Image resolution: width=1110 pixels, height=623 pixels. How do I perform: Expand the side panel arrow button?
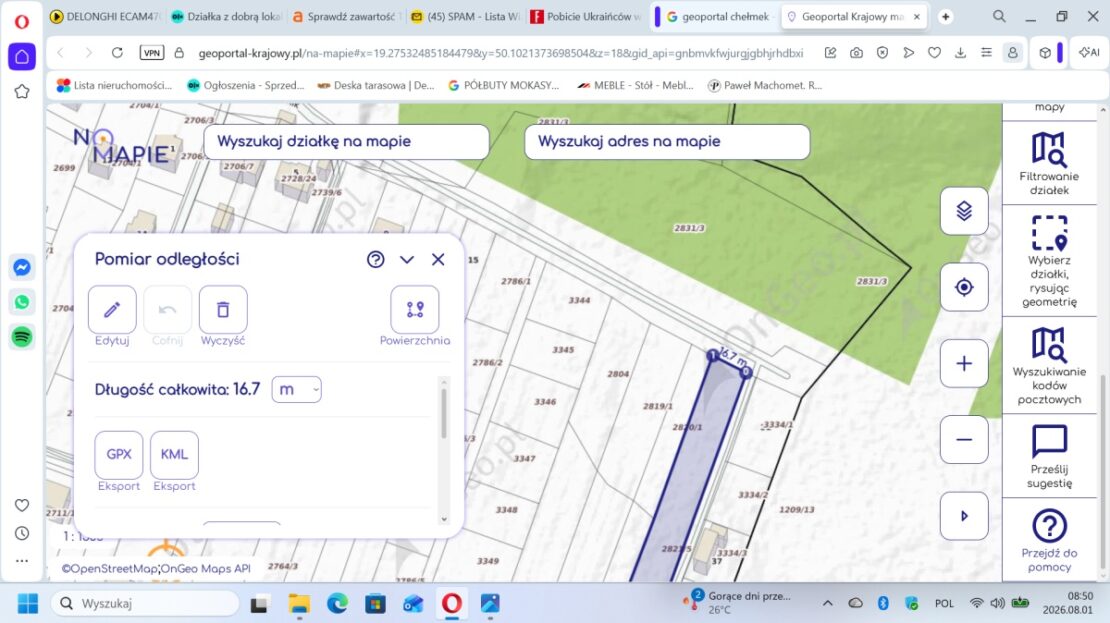(964, 516)
